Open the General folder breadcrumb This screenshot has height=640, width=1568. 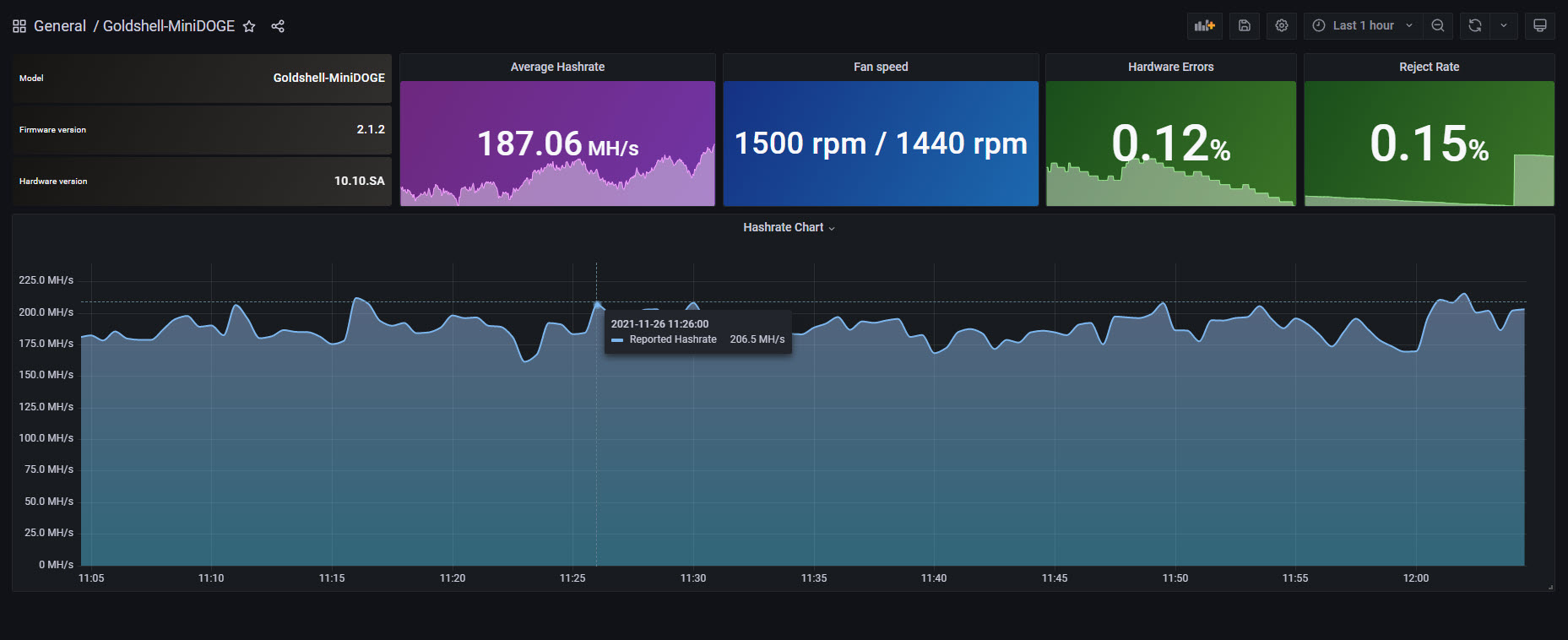coord(60,26)
